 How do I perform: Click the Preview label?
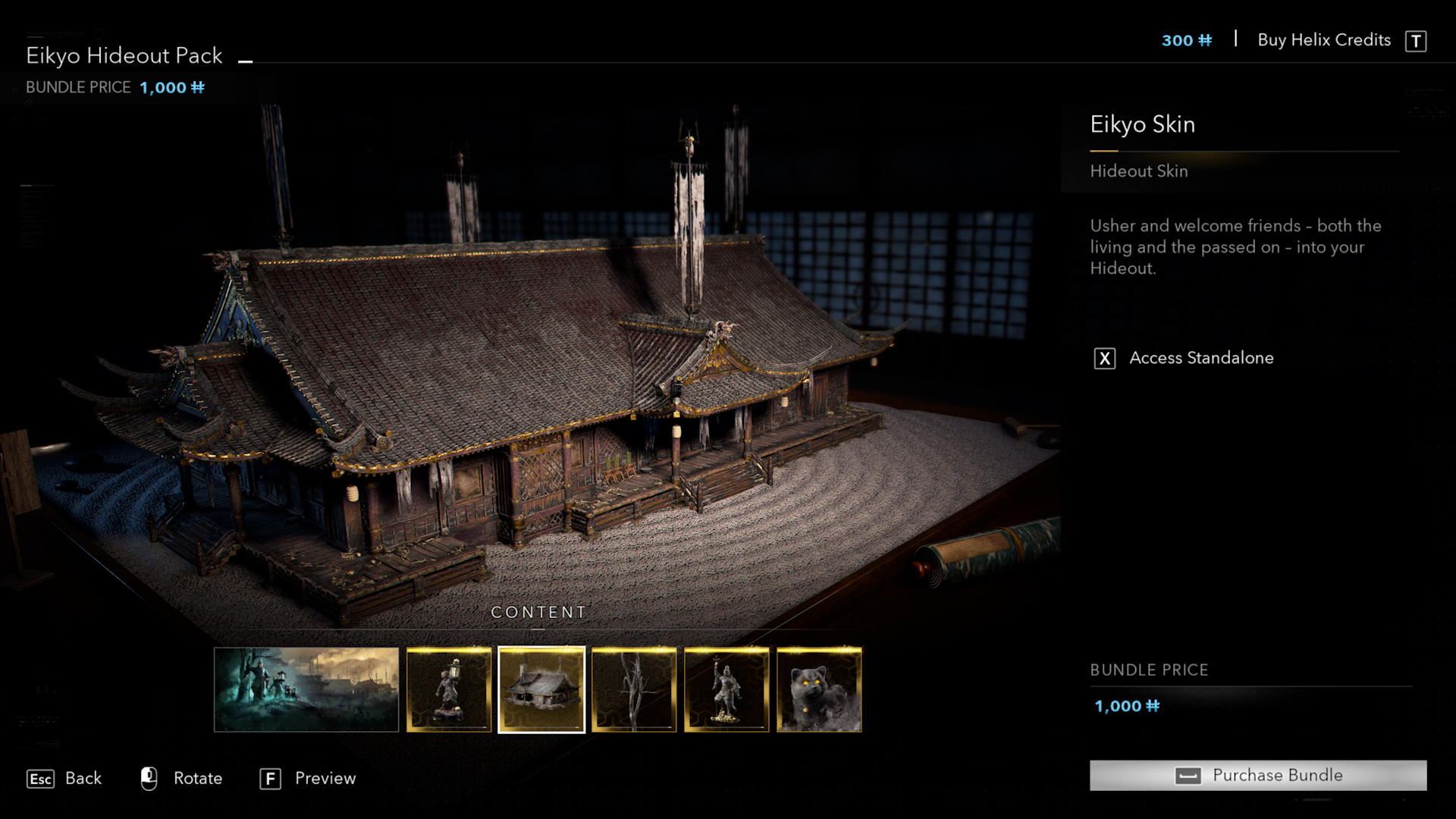(325, 778)
